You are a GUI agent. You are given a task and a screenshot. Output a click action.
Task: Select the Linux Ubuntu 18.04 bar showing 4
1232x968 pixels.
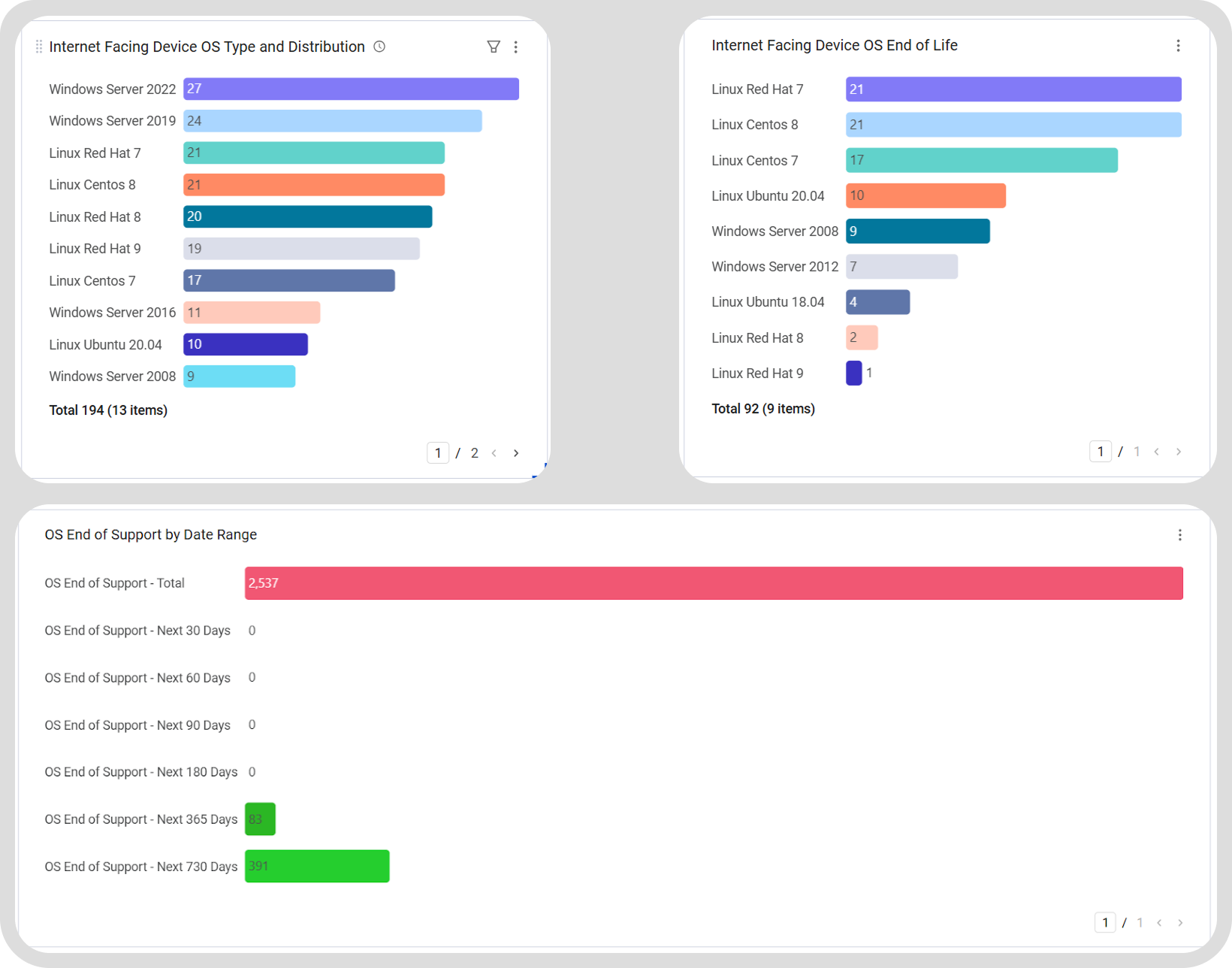click(877, 302)
